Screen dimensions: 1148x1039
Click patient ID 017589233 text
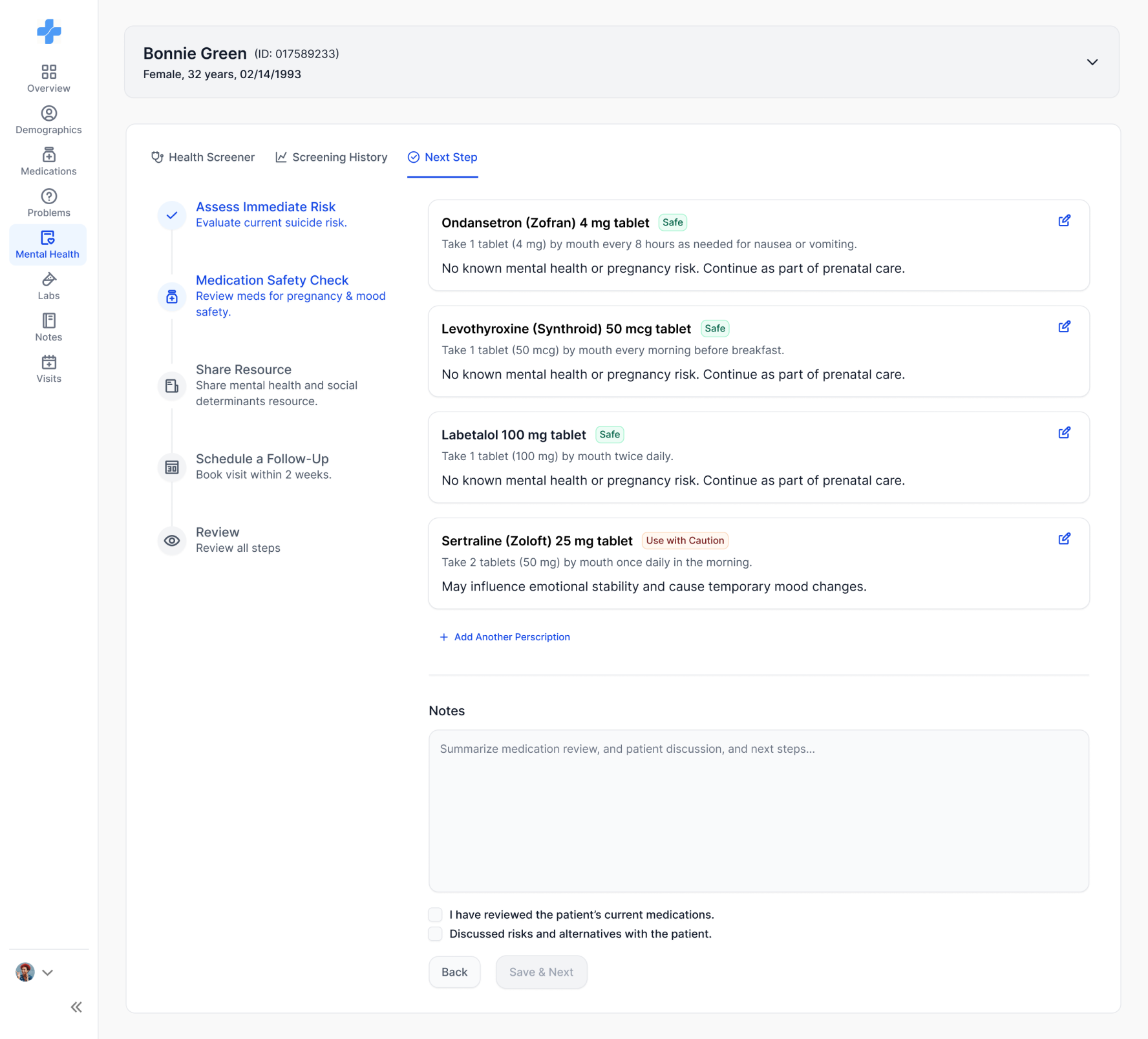click(297, 54)
